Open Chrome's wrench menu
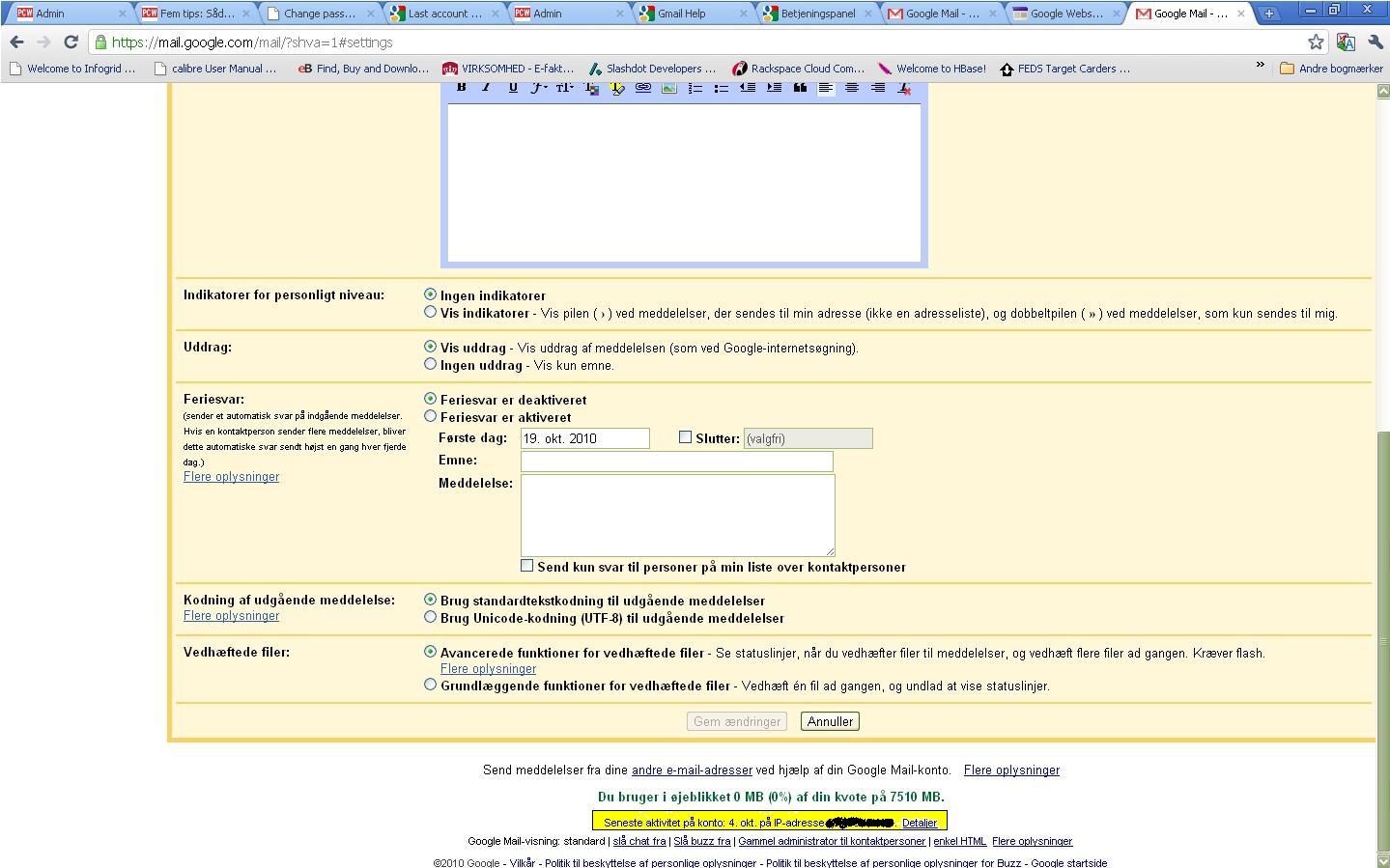Image resolution: width=1390 pixels, height=868 pixels. pyautogui.click(x=1376, y=42)
